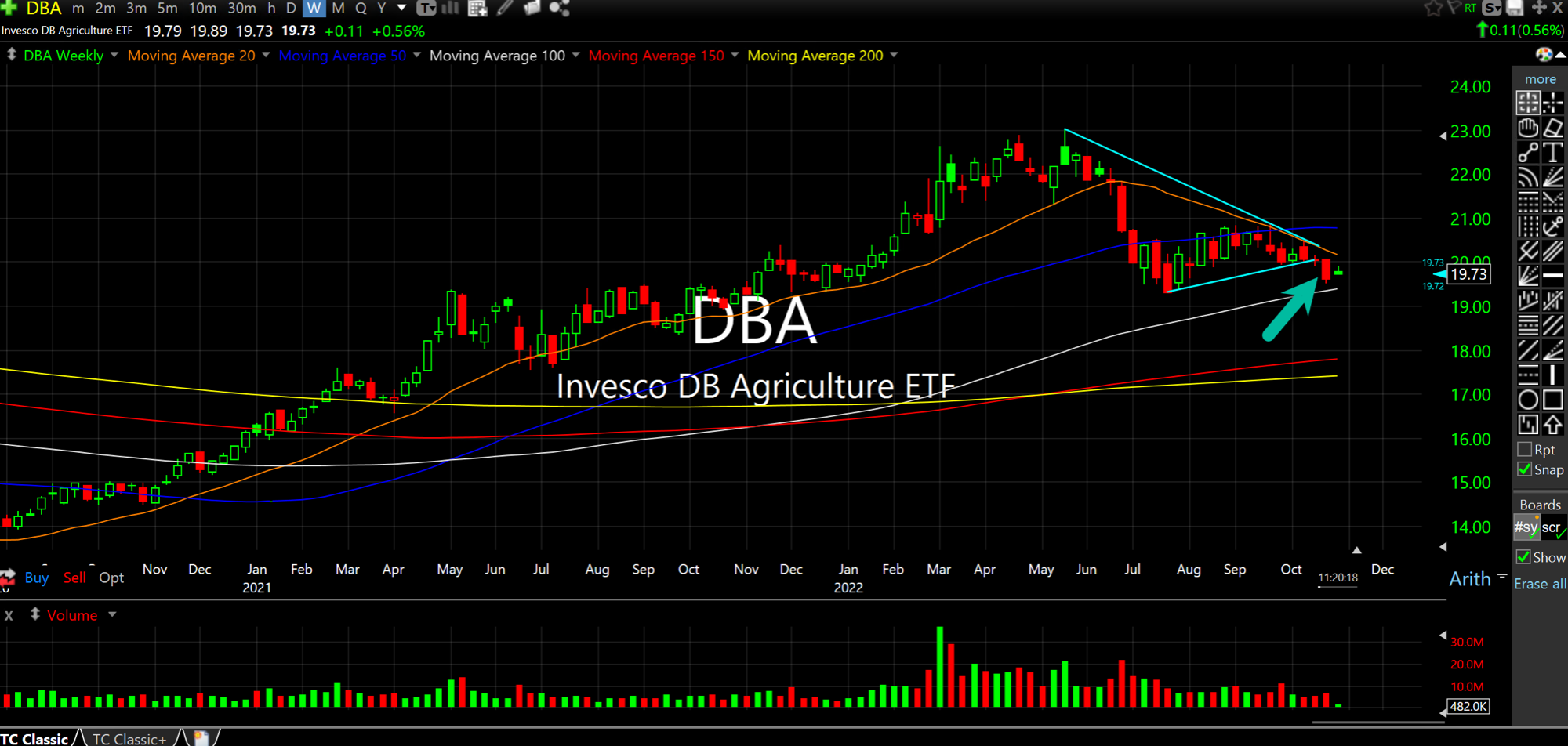Select the thick horizontal line tool

(x=1553, y=276)
